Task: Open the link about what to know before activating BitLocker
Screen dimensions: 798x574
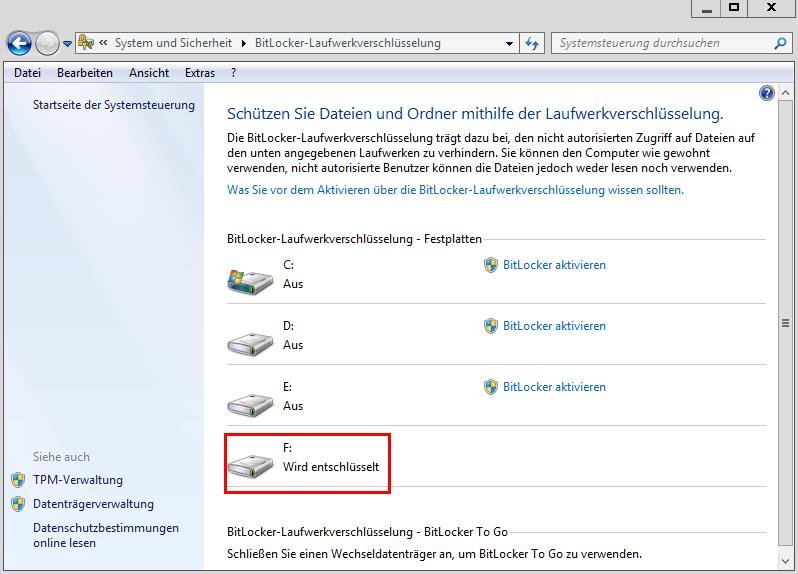Action: pyautogui.click(x=455, y=190)
